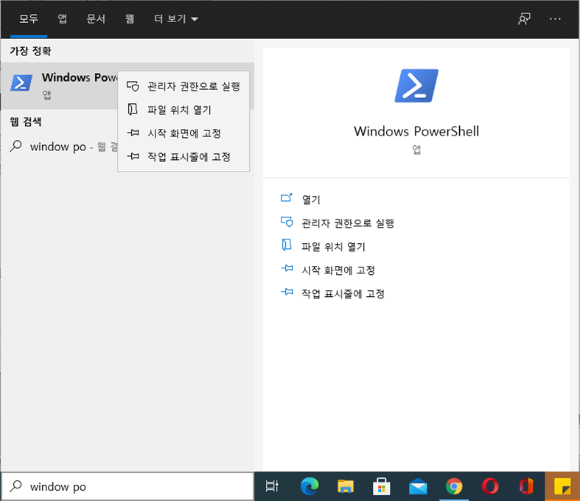Click the large PowerShell icon in preview pane
Image resolution: width=580 pixels, height=501 pixels.
(417, 85)
